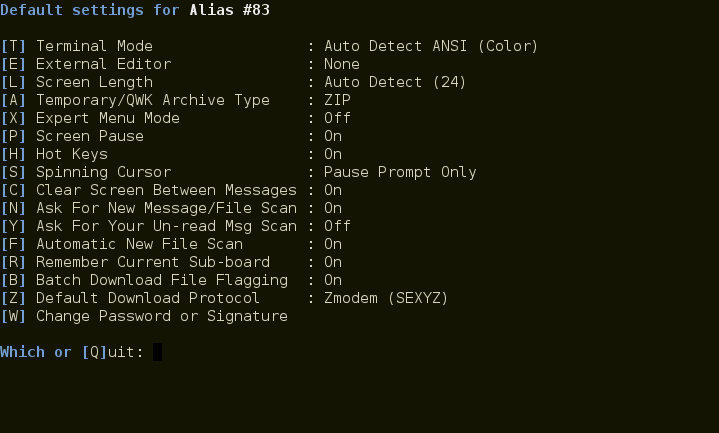This screenshot has height=433, width=719.
Task: Toggle the [P] Screen Pause setting
Action: [x=171, y=136]
